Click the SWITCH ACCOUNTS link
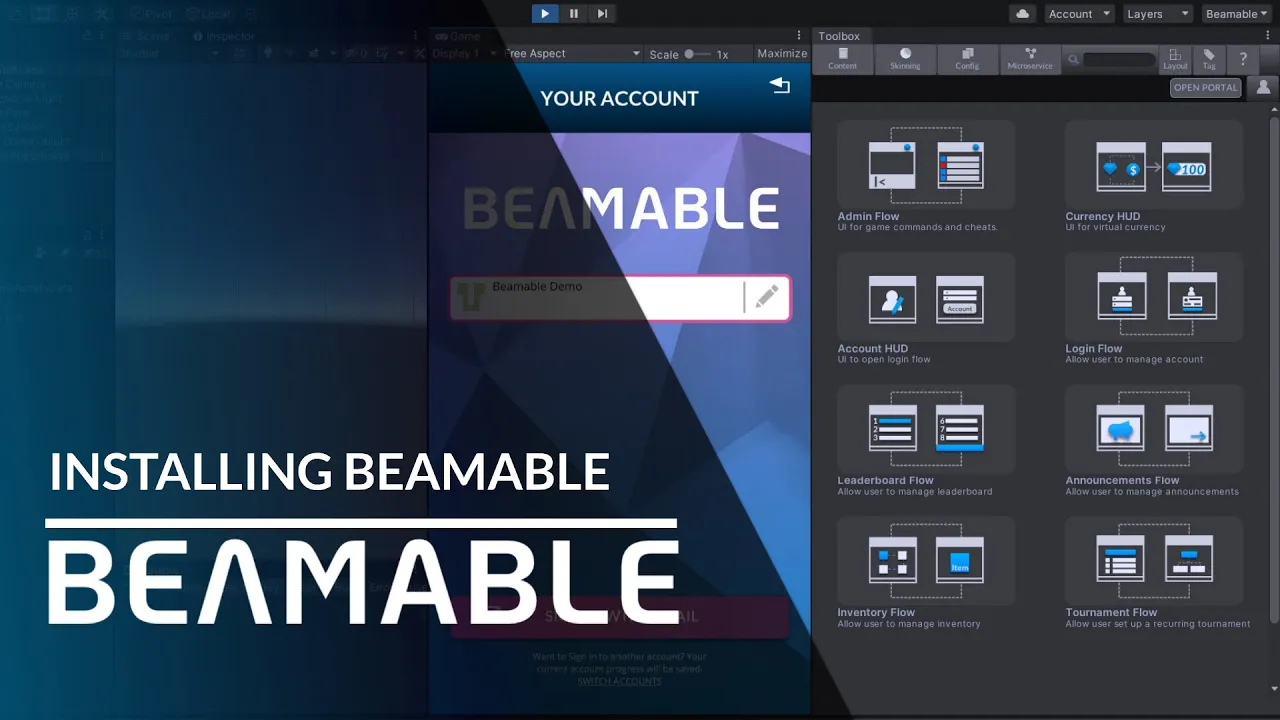Image resolution: width=1280 pixels, height=720 pixels. pyautogui.click(x=619, y=681)
